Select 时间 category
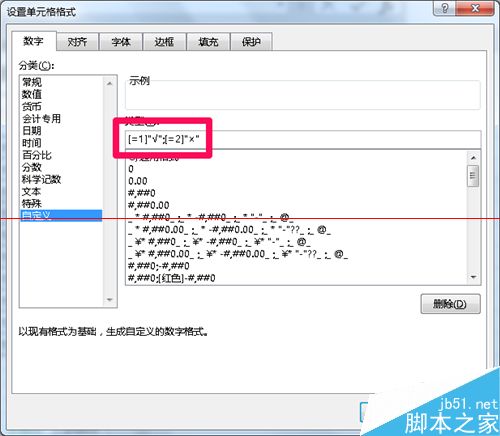 [x=62, y=143]
